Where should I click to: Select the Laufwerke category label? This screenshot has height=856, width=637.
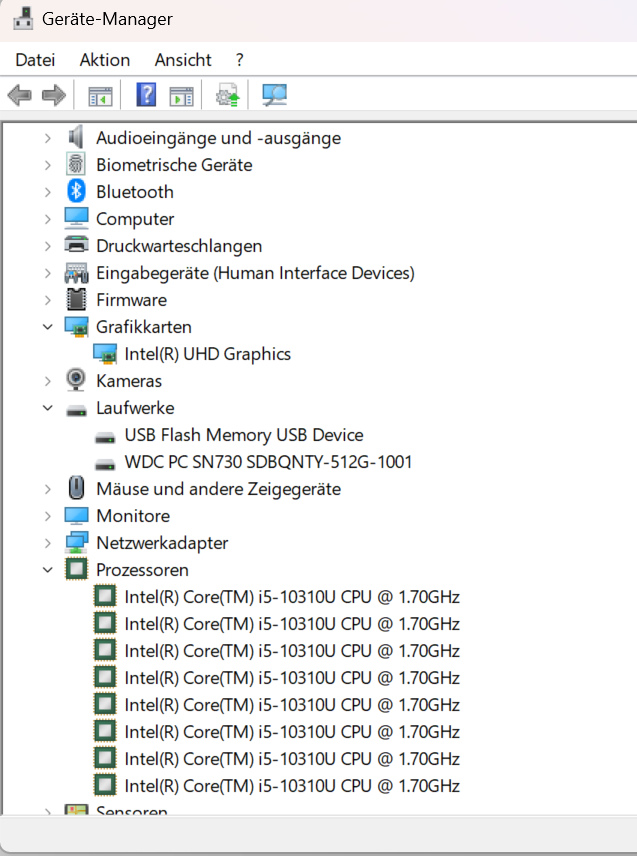(x=135, y=408)
